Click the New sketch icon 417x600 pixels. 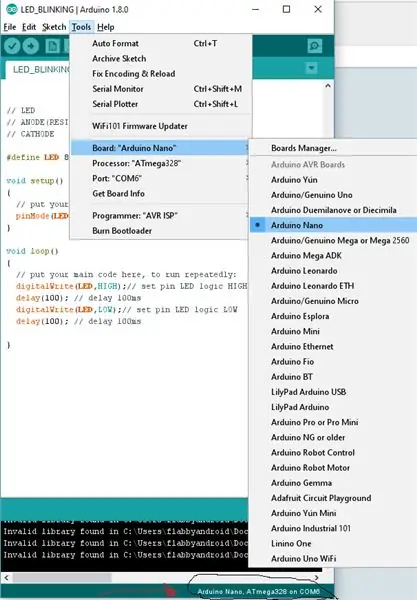[52, 46]
